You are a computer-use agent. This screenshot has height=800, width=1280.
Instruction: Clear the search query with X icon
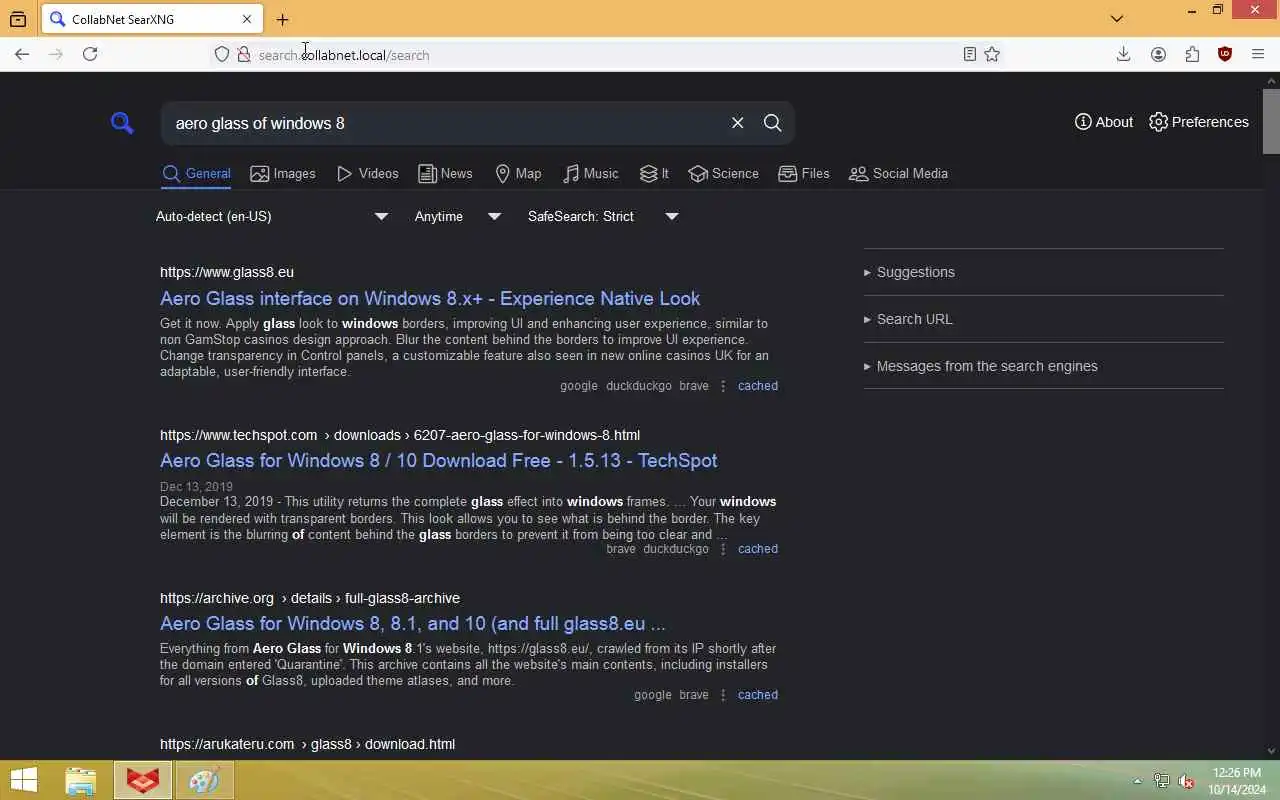tap(738, 123)
